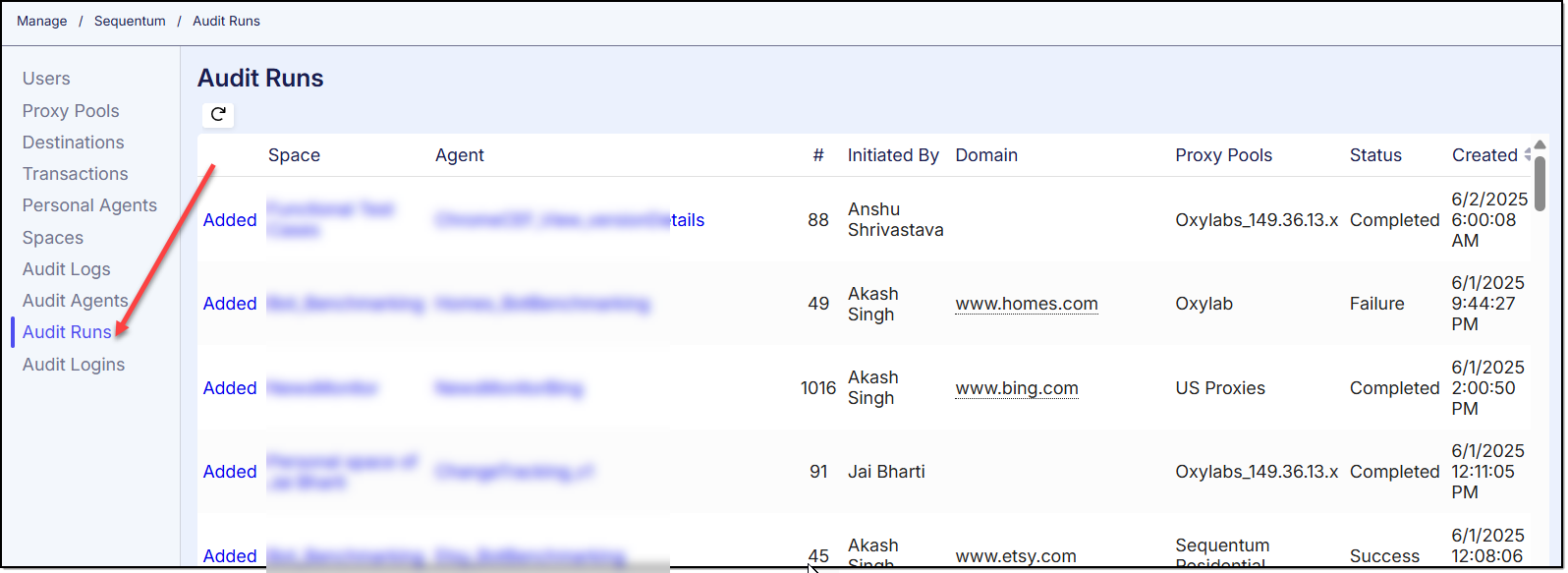Open the www.bing.com domain link
The image size is (1568, 573).
coord(1017,388)
